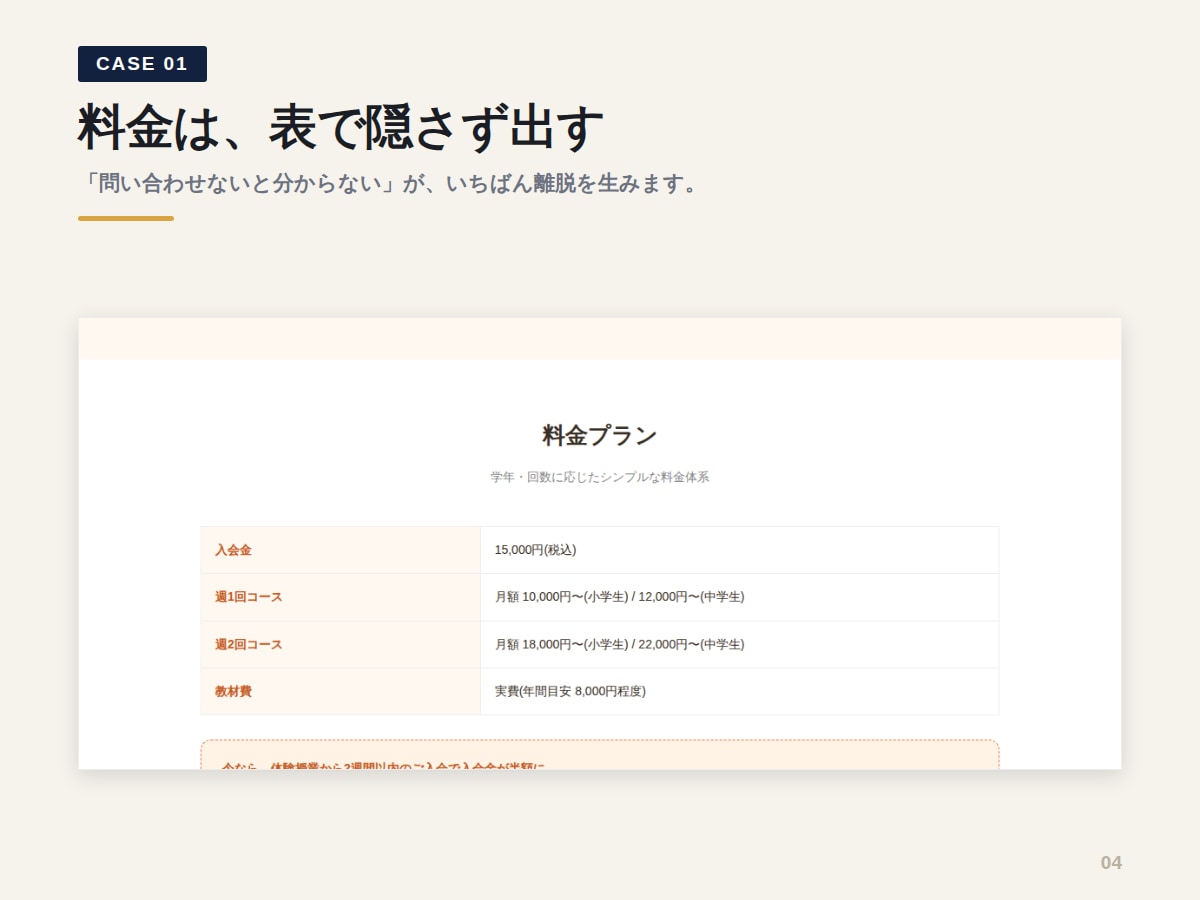The height and width of the screenshot is (900, 1200).
Task: Click the CASE 01 badge
Action: click(x=142, y=64)
